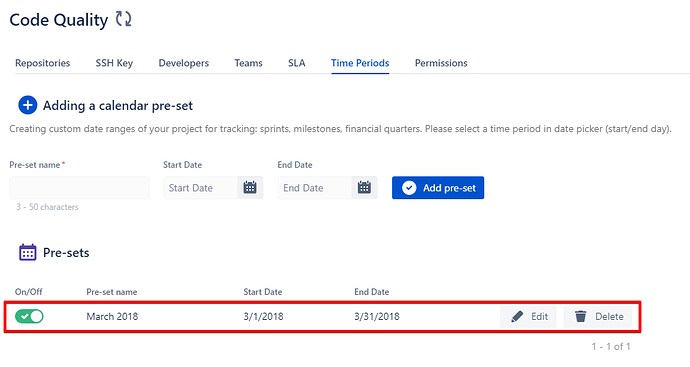Image resolution: width=690 pixels, height=367 pixels.
Task: Focus the Pre-set name input field
Action: click(79, 188)
